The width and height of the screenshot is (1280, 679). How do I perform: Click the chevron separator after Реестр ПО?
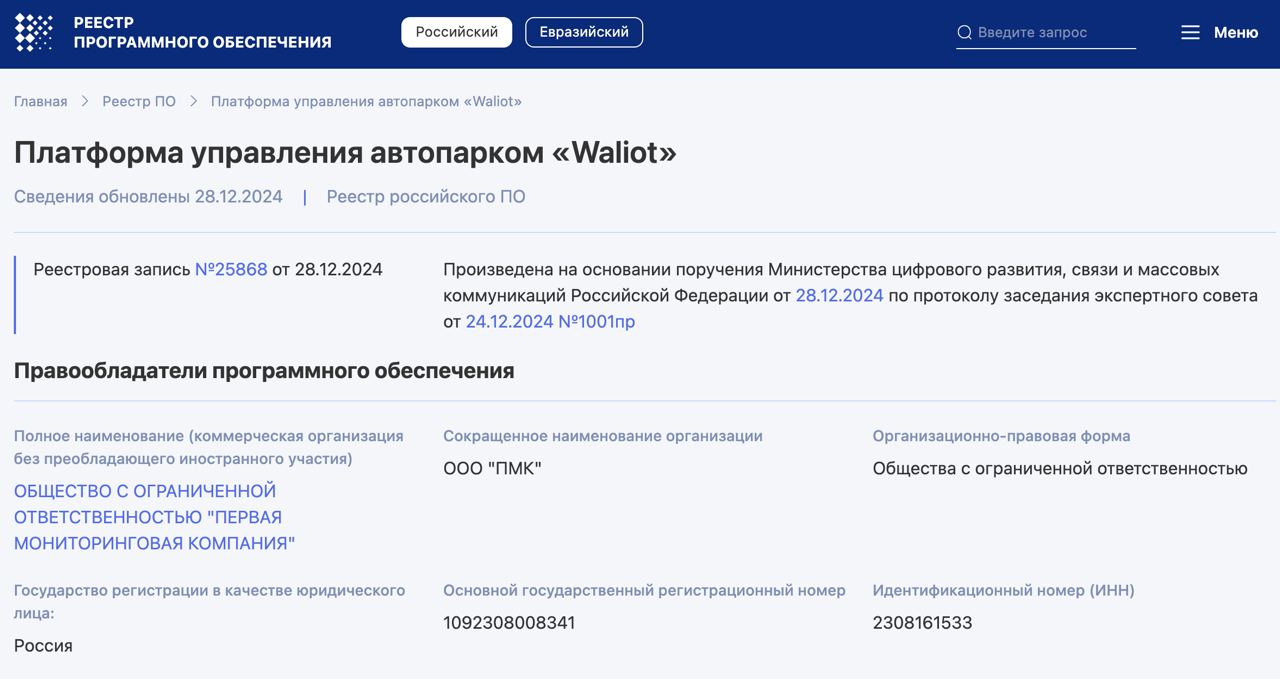(x=193, y=101)
